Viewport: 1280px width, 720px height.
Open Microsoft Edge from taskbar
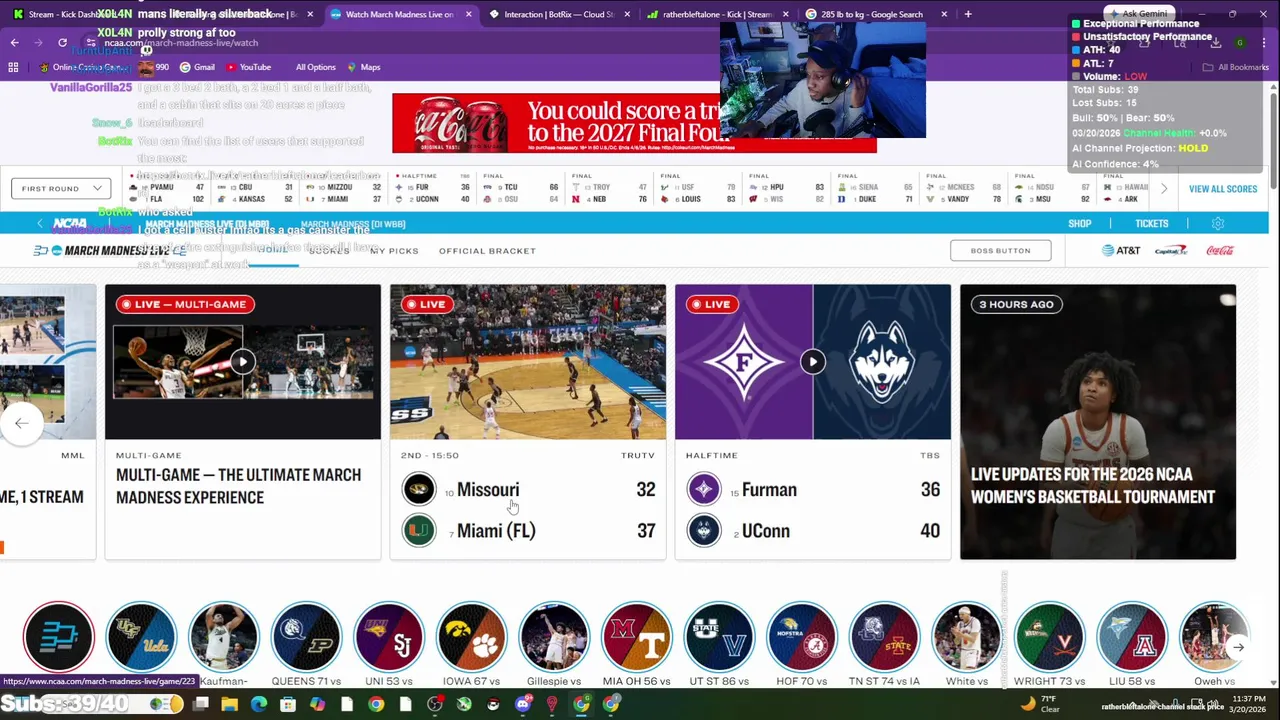click(259, 704)
